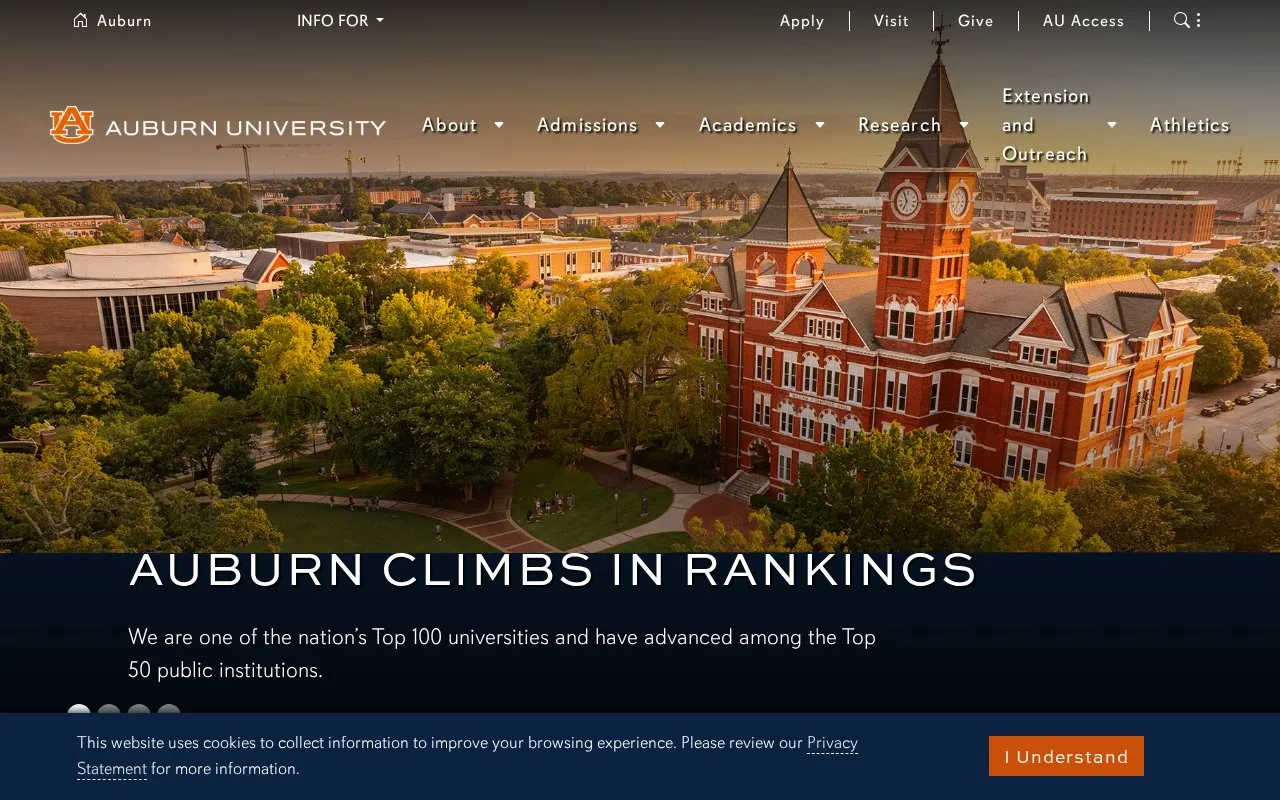This screenshot has width=1280, height=800.
Task: Open the About menu item
Action: [449, 125]
